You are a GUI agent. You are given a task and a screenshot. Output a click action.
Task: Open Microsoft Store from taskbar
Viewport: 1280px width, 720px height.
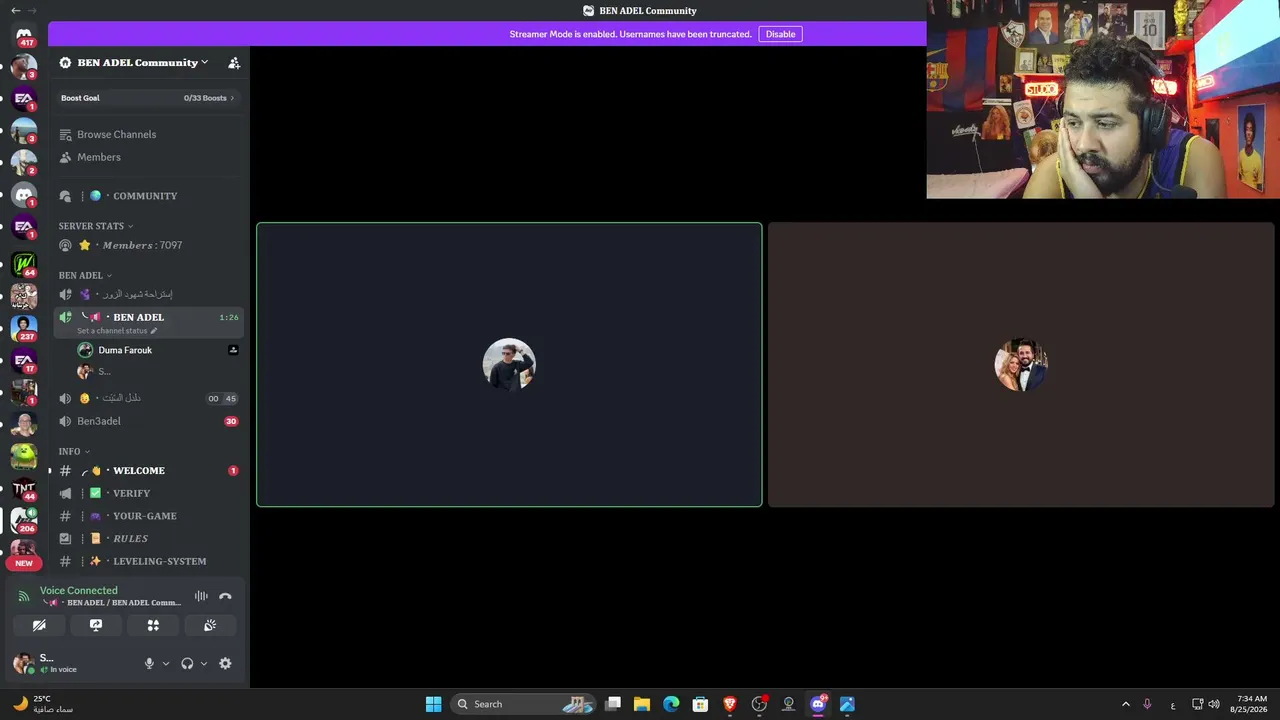701,704
